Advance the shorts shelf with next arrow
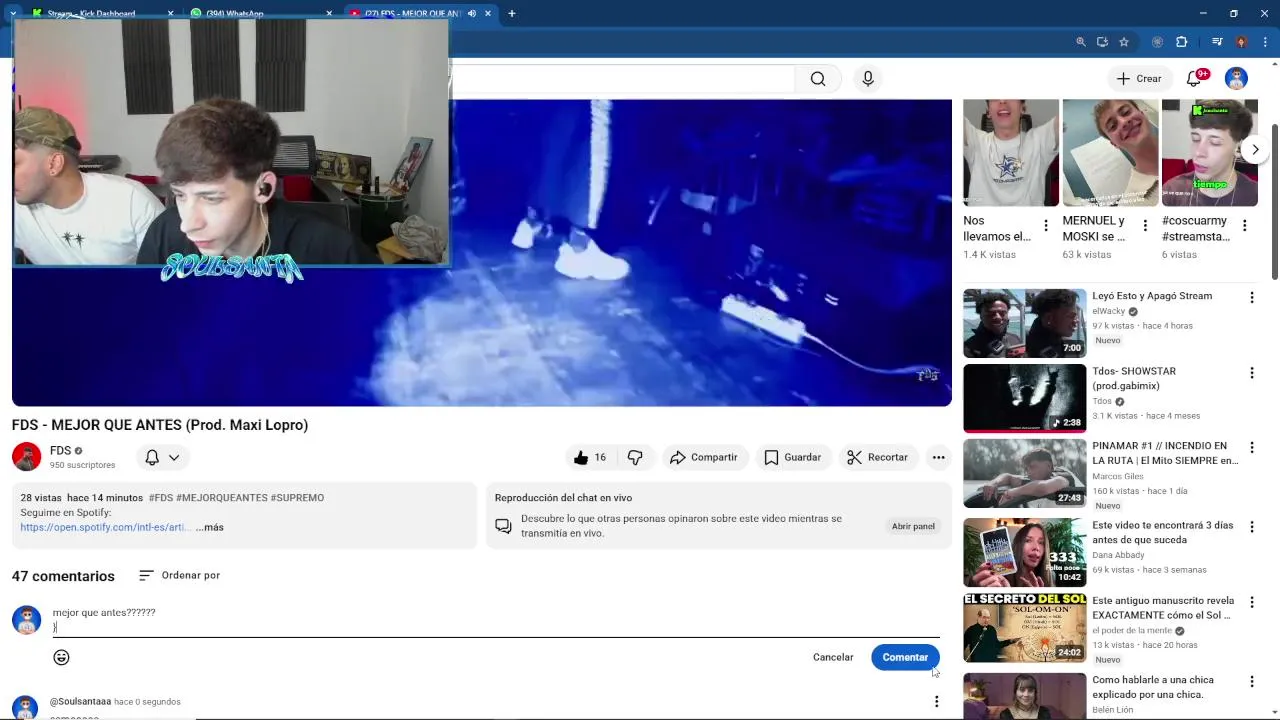1280x720 pixels. (x=1255, y=149)
